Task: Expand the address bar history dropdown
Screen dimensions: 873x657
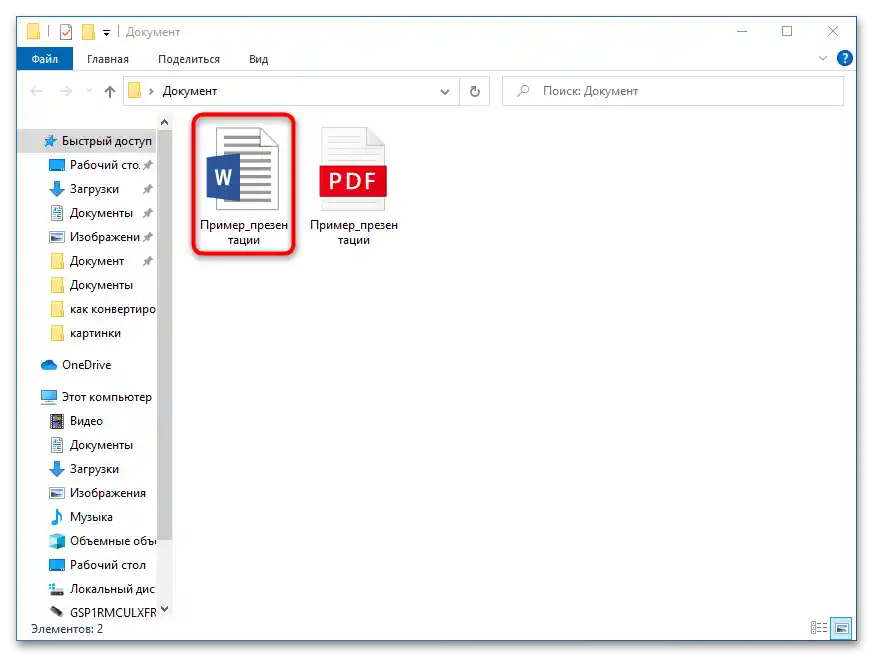Action: click(444, 91)
